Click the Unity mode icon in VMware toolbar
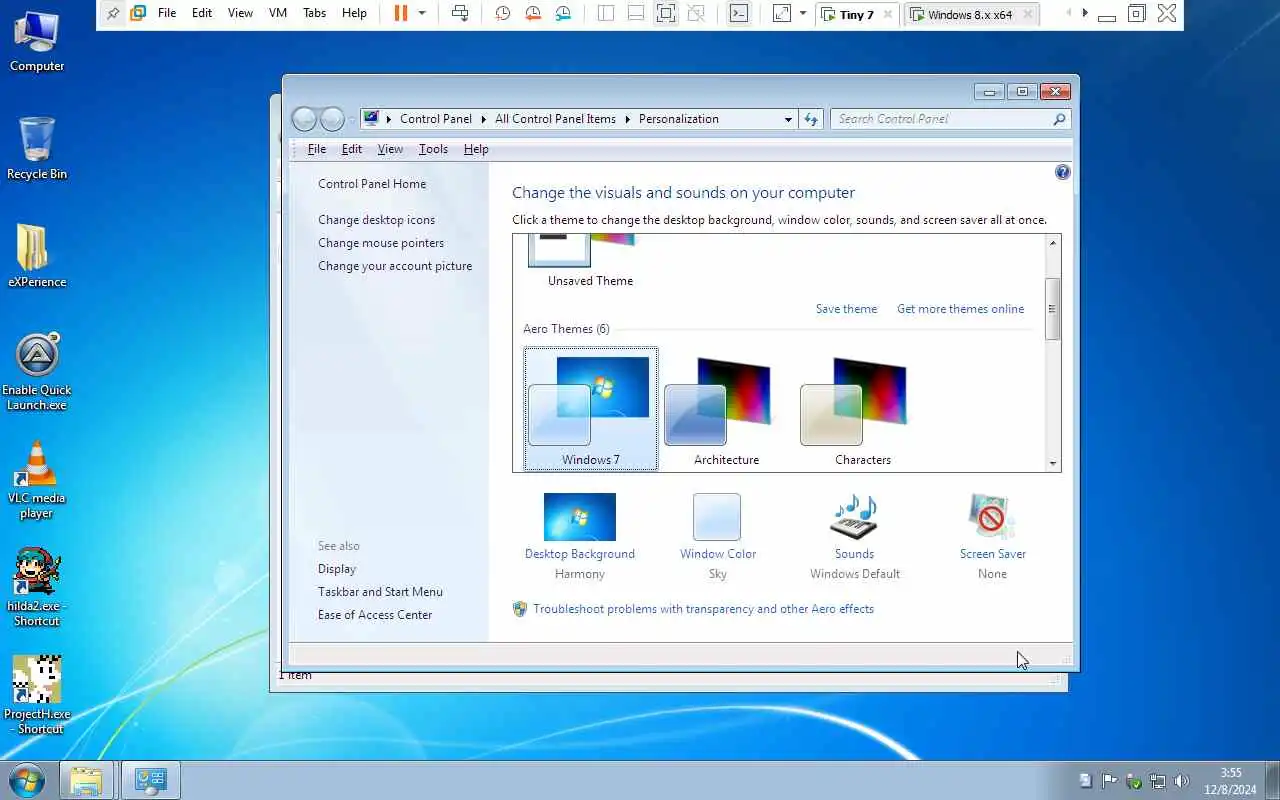 click(697, 13)
